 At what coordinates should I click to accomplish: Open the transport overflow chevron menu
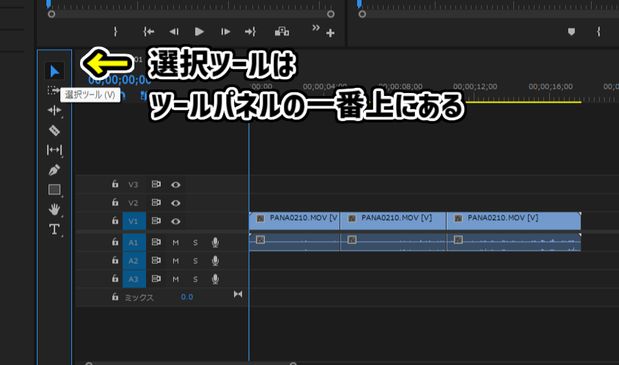(316, 28)
